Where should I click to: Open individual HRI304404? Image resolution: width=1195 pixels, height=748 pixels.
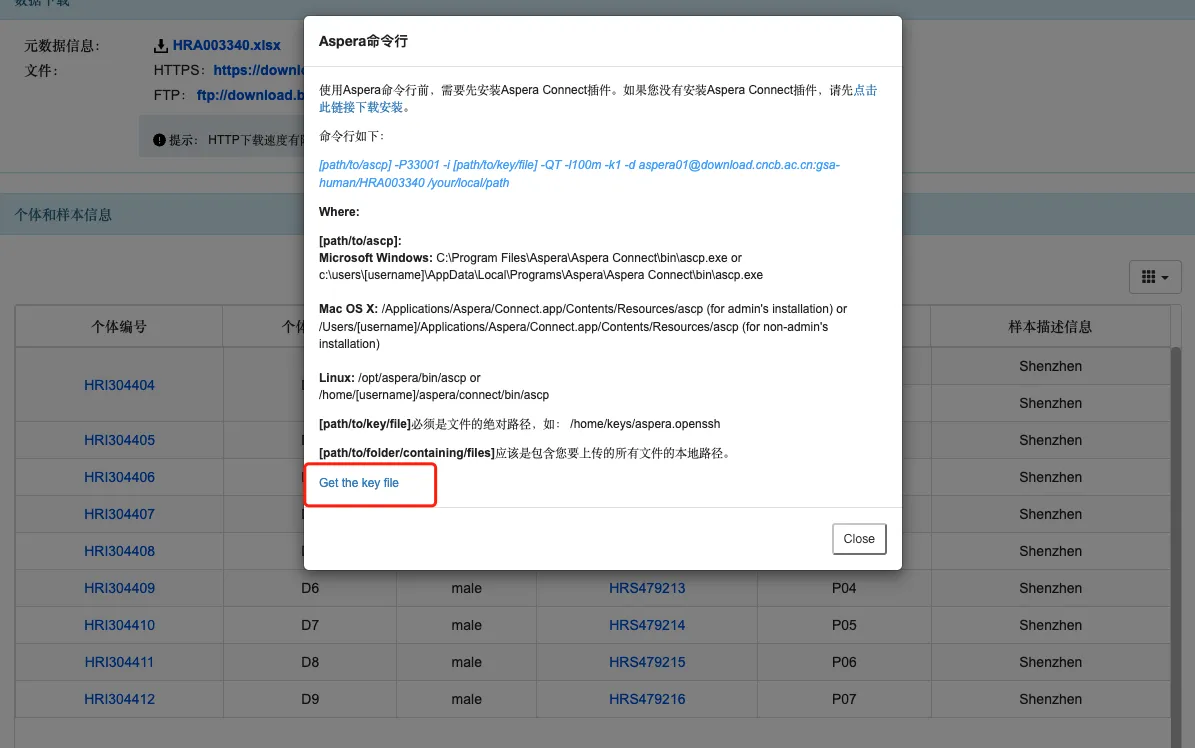click(x=119, y=385)
